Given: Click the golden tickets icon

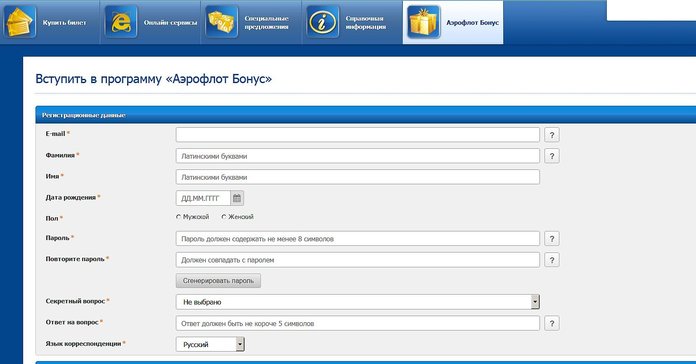Looking at the screenshot, I should click(20, 22).
